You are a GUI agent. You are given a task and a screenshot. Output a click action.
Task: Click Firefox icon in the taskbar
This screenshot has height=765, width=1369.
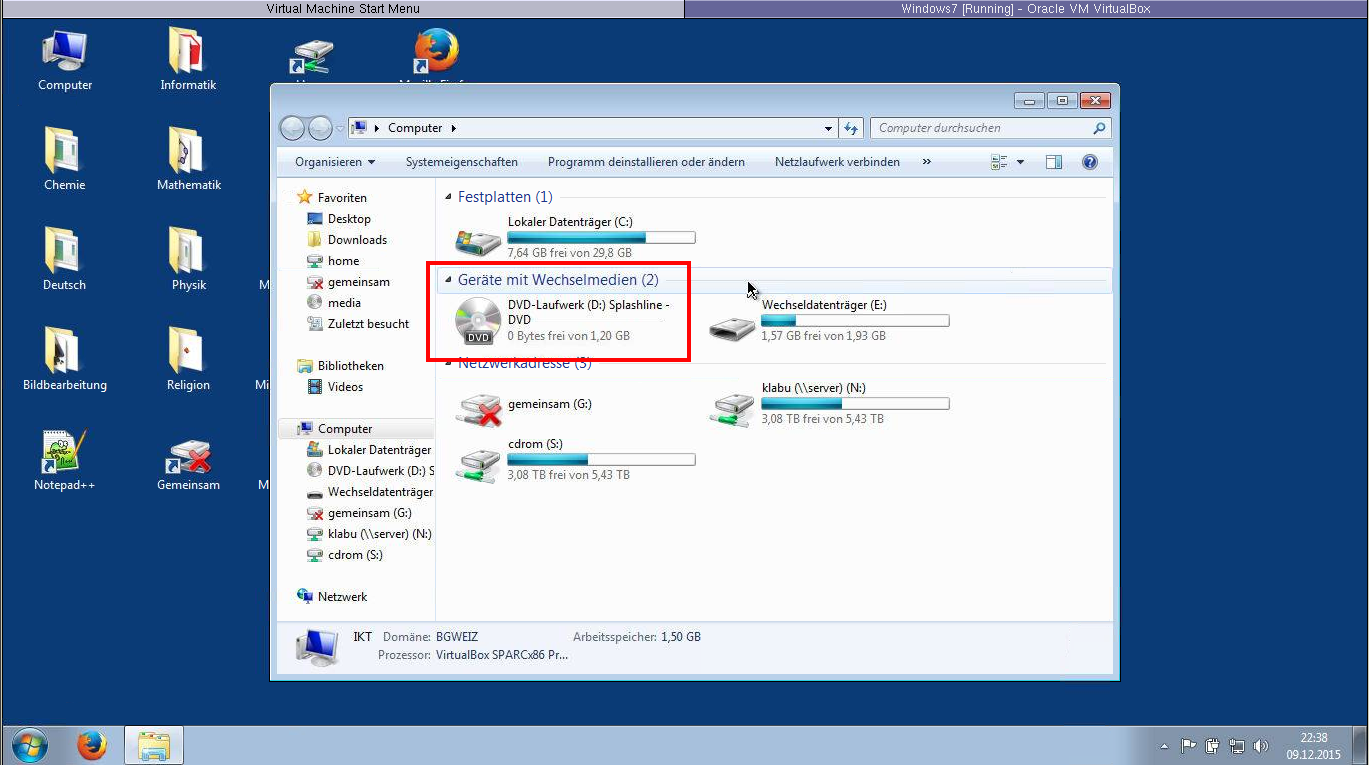click(92, 745)
